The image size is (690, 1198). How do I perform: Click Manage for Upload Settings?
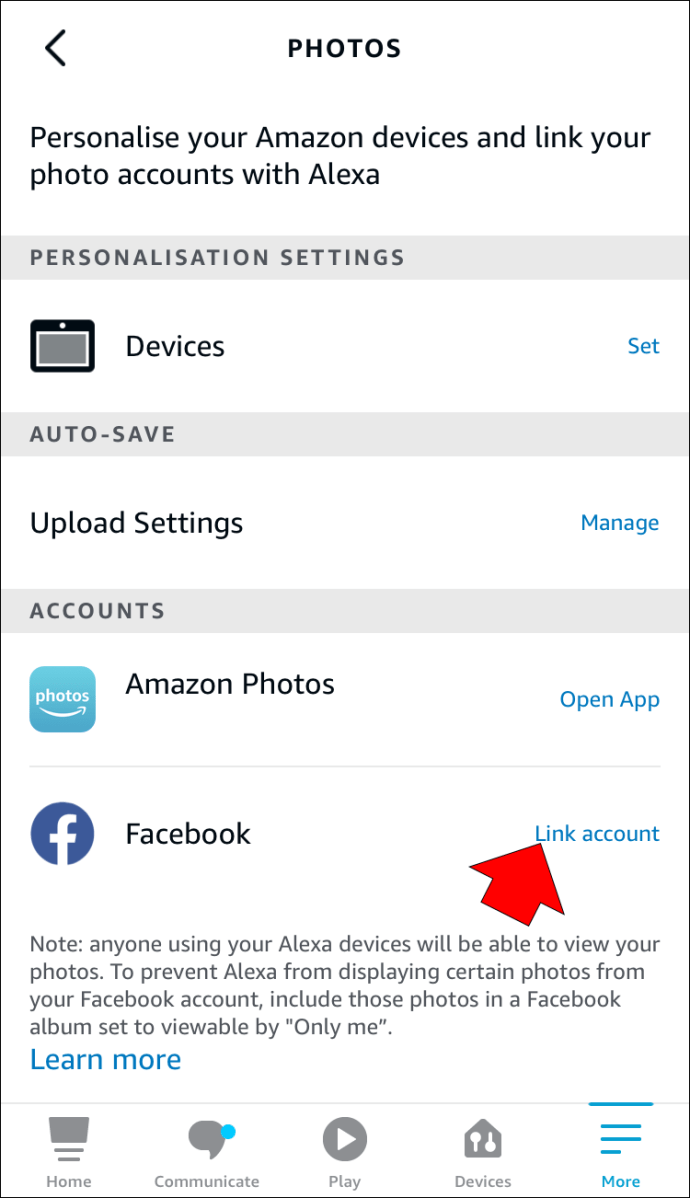(620, 523)
